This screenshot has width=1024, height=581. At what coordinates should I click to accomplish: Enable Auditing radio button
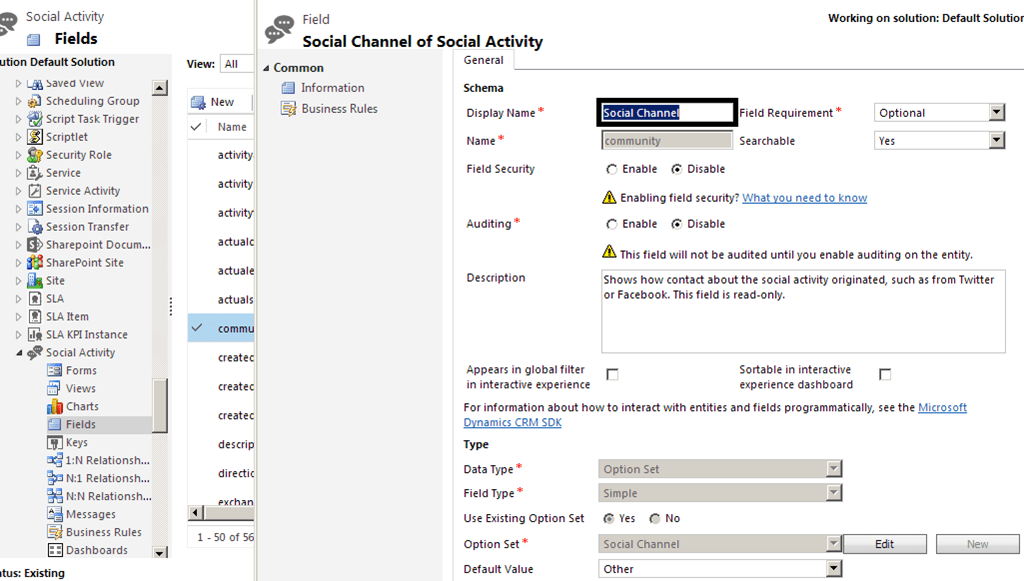(x=611, y=224)
